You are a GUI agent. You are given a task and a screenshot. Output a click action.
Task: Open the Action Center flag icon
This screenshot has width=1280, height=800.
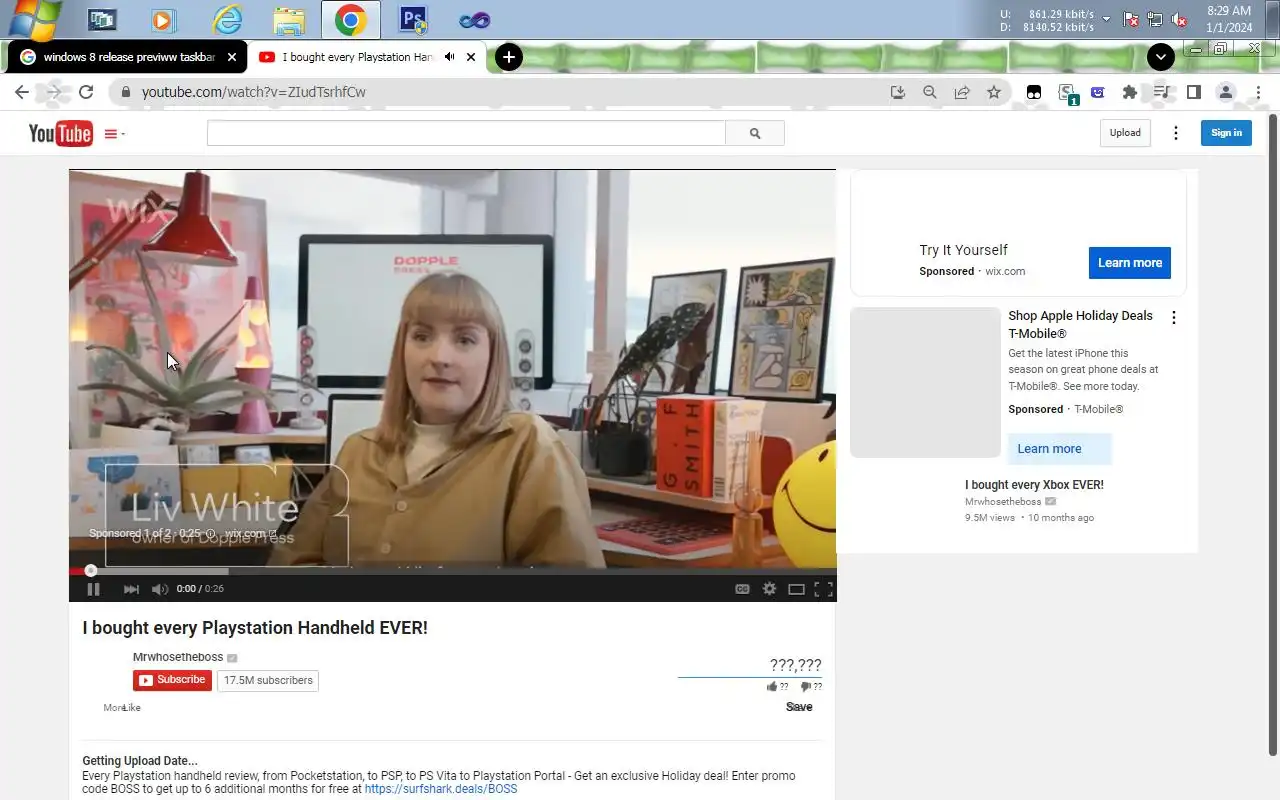(x=1131, y=19)
